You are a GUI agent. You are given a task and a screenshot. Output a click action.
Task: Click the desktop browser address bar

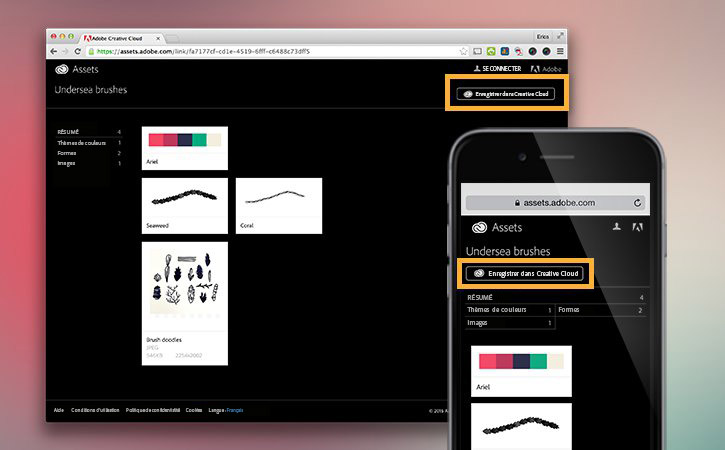click(x=277, y=51)
